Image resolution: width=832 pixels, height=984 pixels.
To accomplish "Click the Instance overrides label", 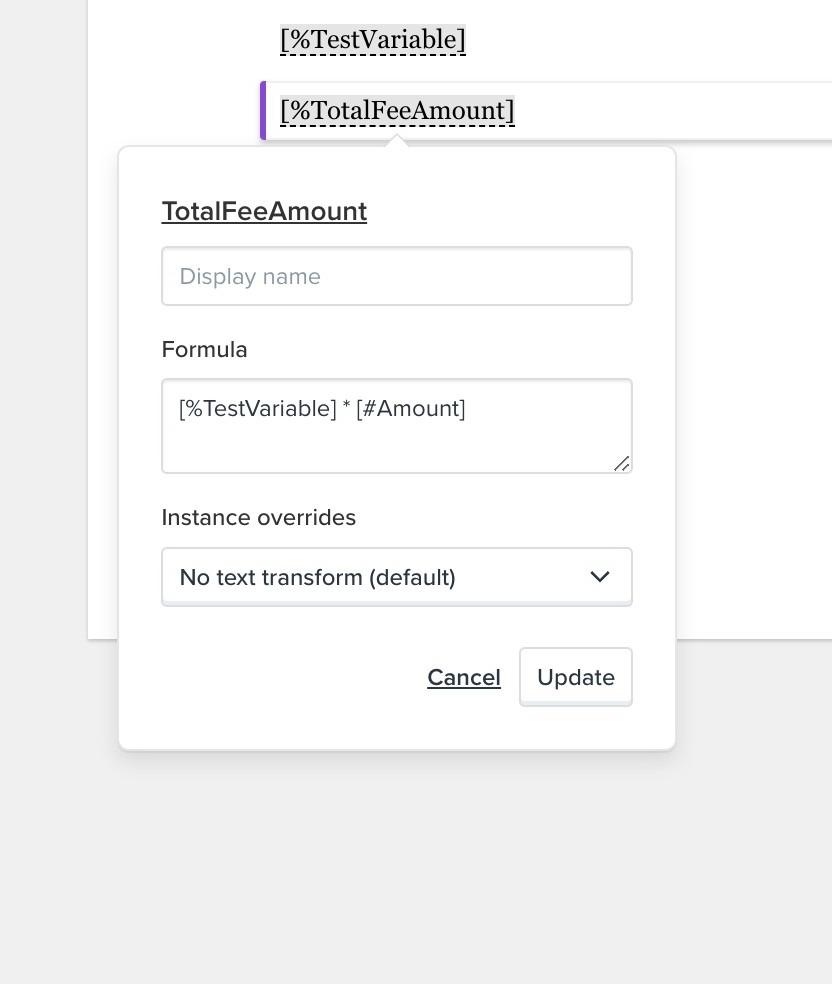I will pyautogui.click(x=259, y=518).
